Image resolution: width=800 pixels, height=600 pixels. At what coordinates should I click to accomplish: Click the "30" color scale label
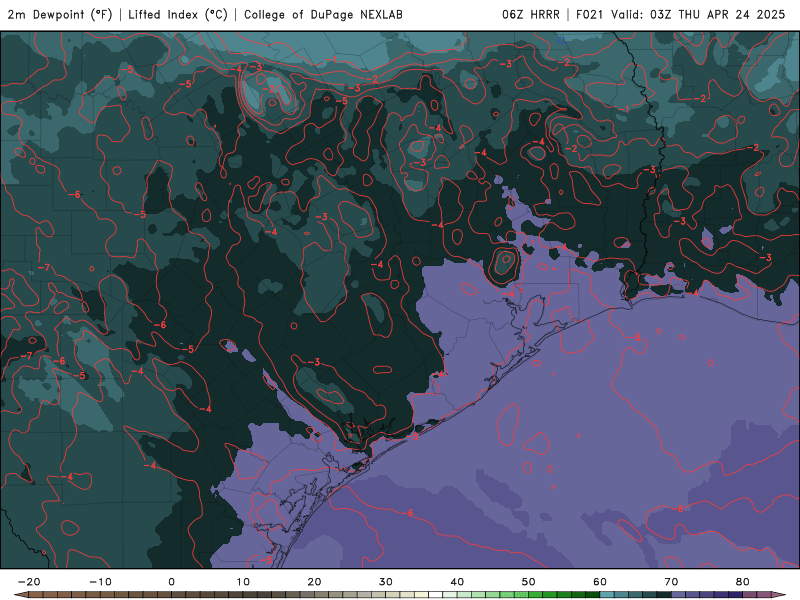386,582
